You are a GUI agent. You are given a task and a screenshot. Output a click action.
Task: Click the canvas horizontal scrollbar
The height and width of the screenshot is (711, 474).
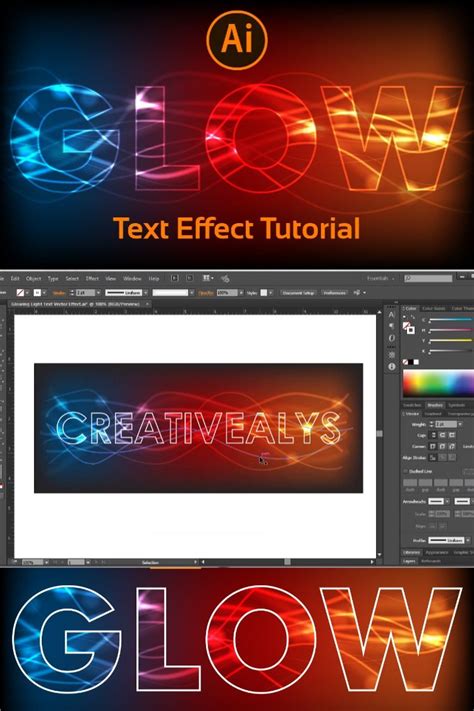[288, 562]
